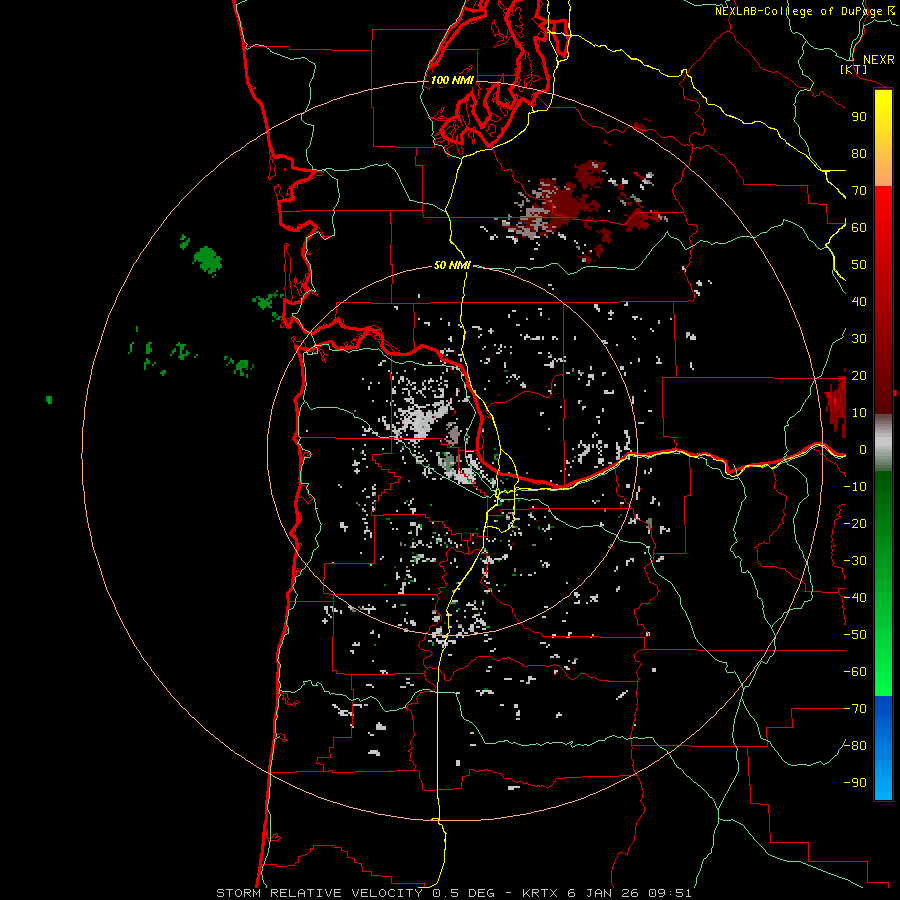This screenshot has height=900, width=900.
Task: Click the -10 value on the velocity scale
Action: click(x=855, y=487)
